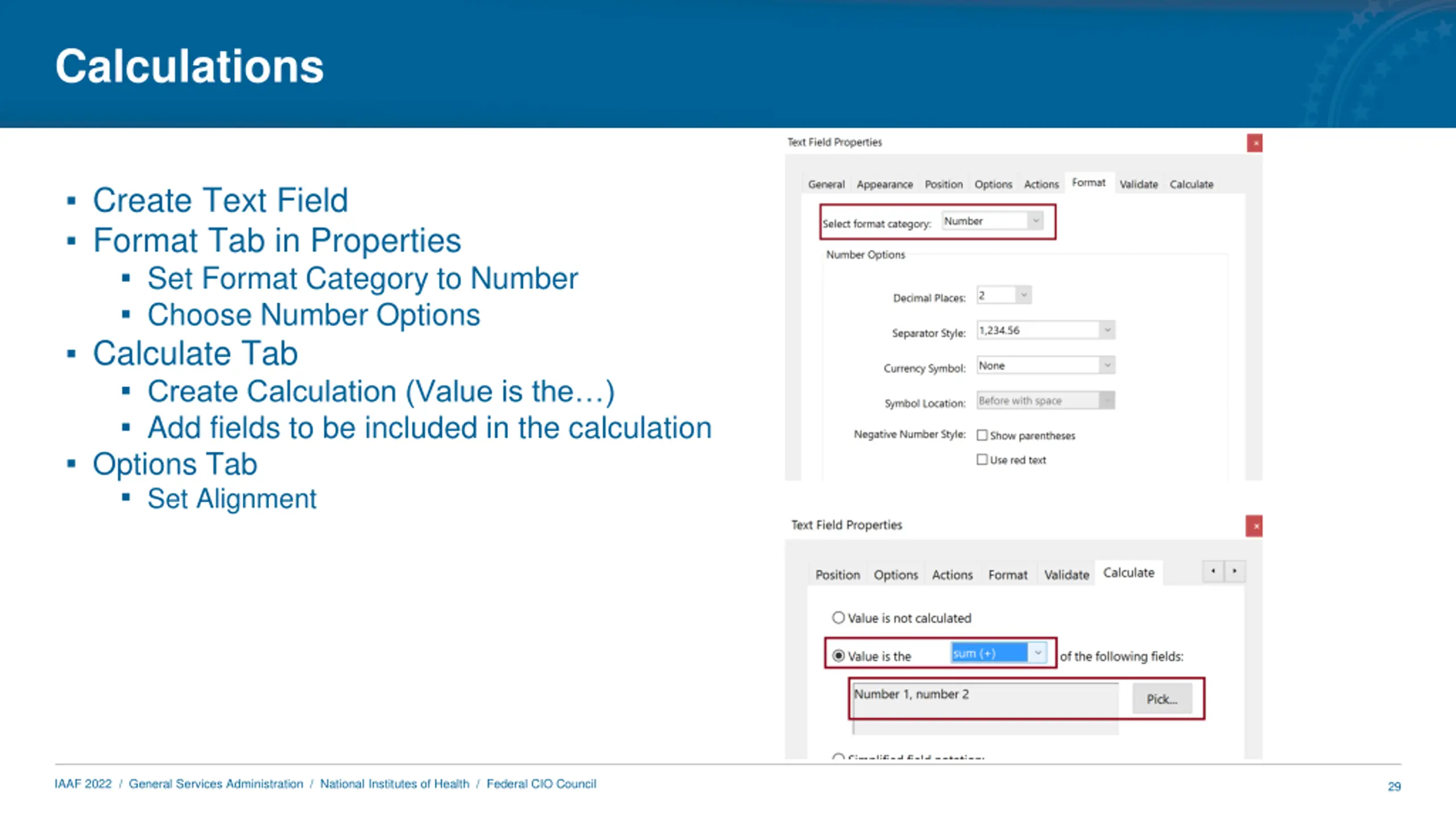The image size is (1456, 819).
Task: Click Add fields to be included bullet
Action: pyautogui.click(x=429, y=428)
